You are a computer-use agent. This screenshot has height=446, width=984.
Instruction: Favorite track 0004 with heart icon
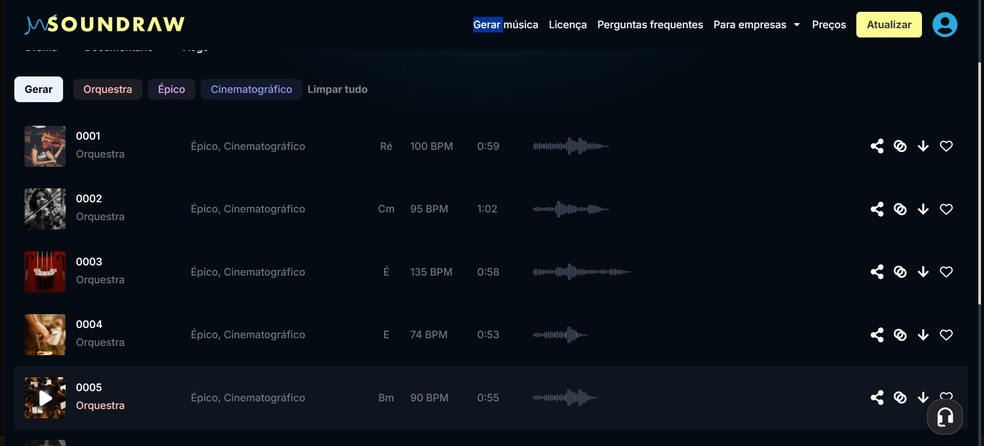point(946,334)
